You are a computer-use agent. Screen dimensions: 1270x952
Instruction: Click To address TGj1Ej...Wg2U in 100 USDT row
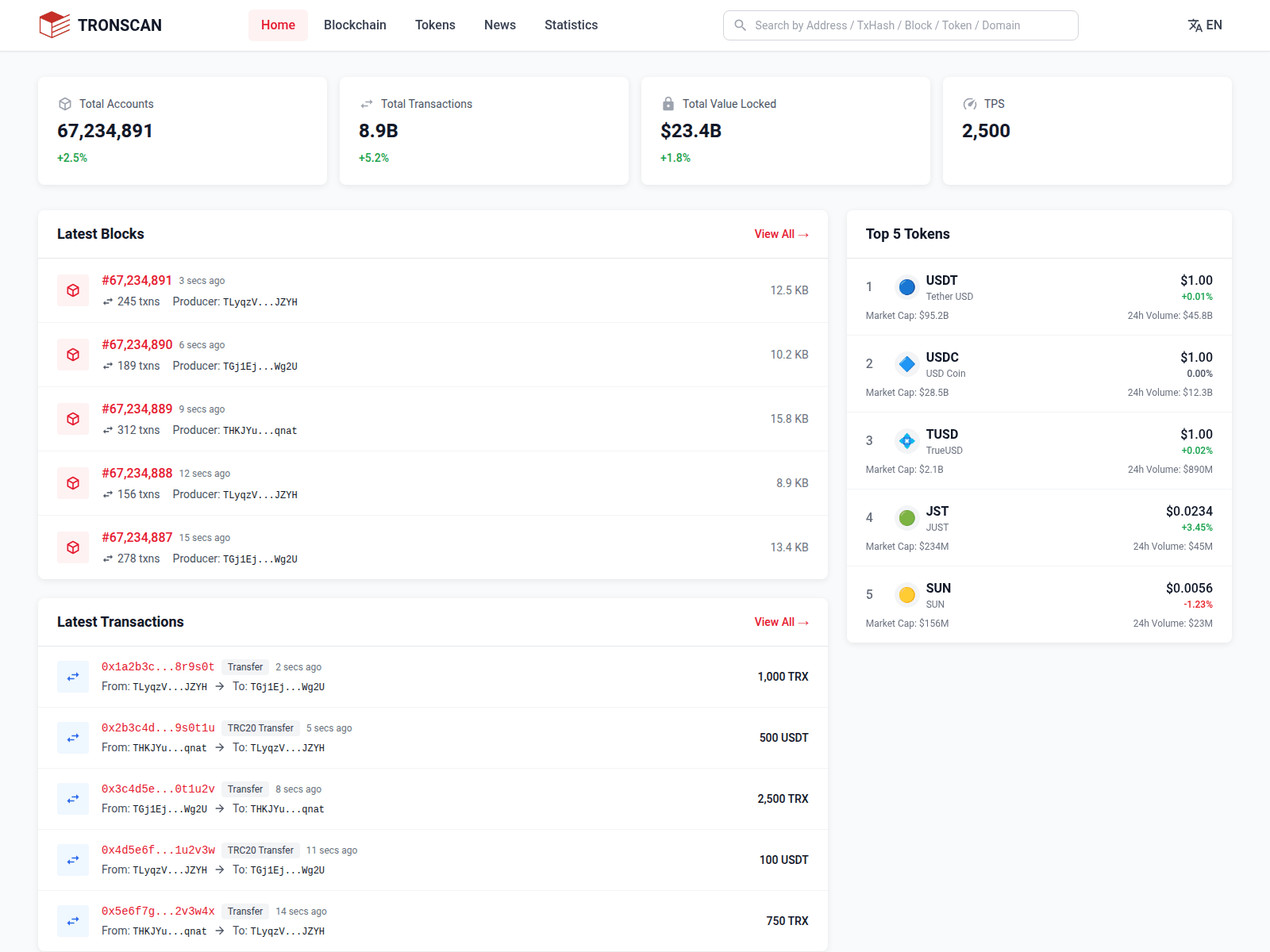point(287,870)
